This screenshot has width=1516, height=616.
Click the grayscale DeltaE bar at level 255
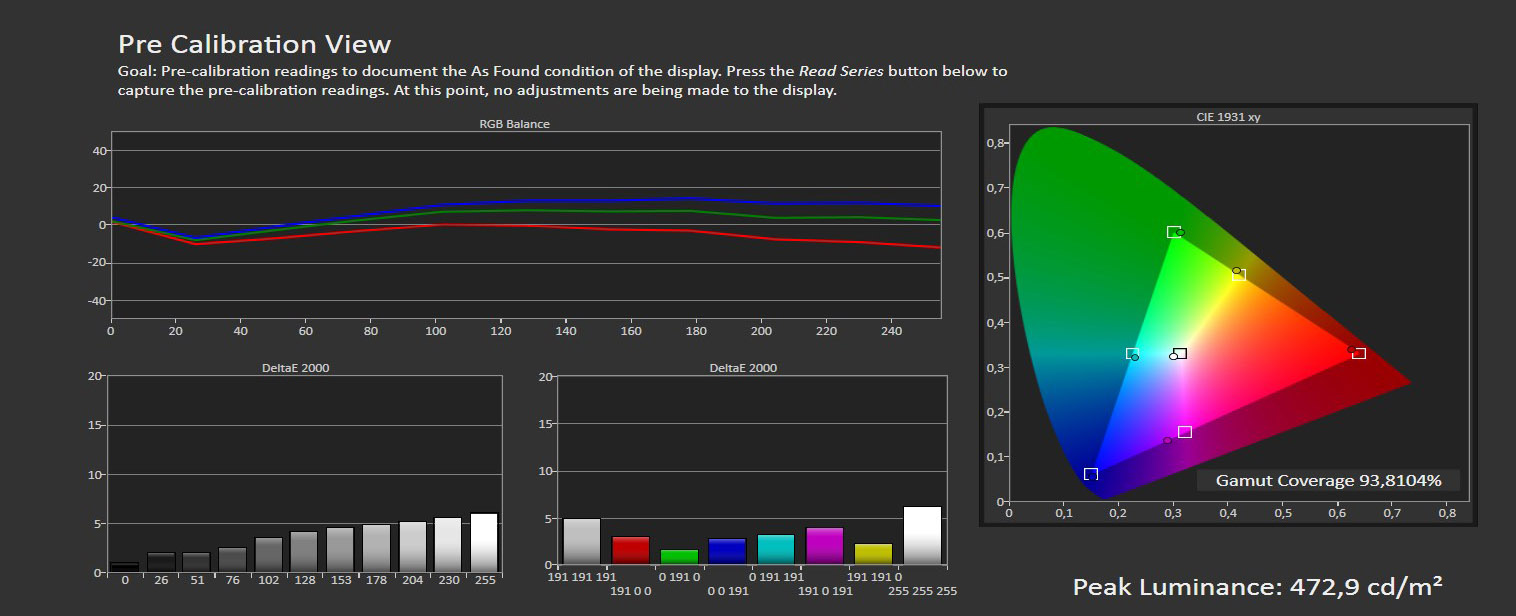[x=483, y=543]
